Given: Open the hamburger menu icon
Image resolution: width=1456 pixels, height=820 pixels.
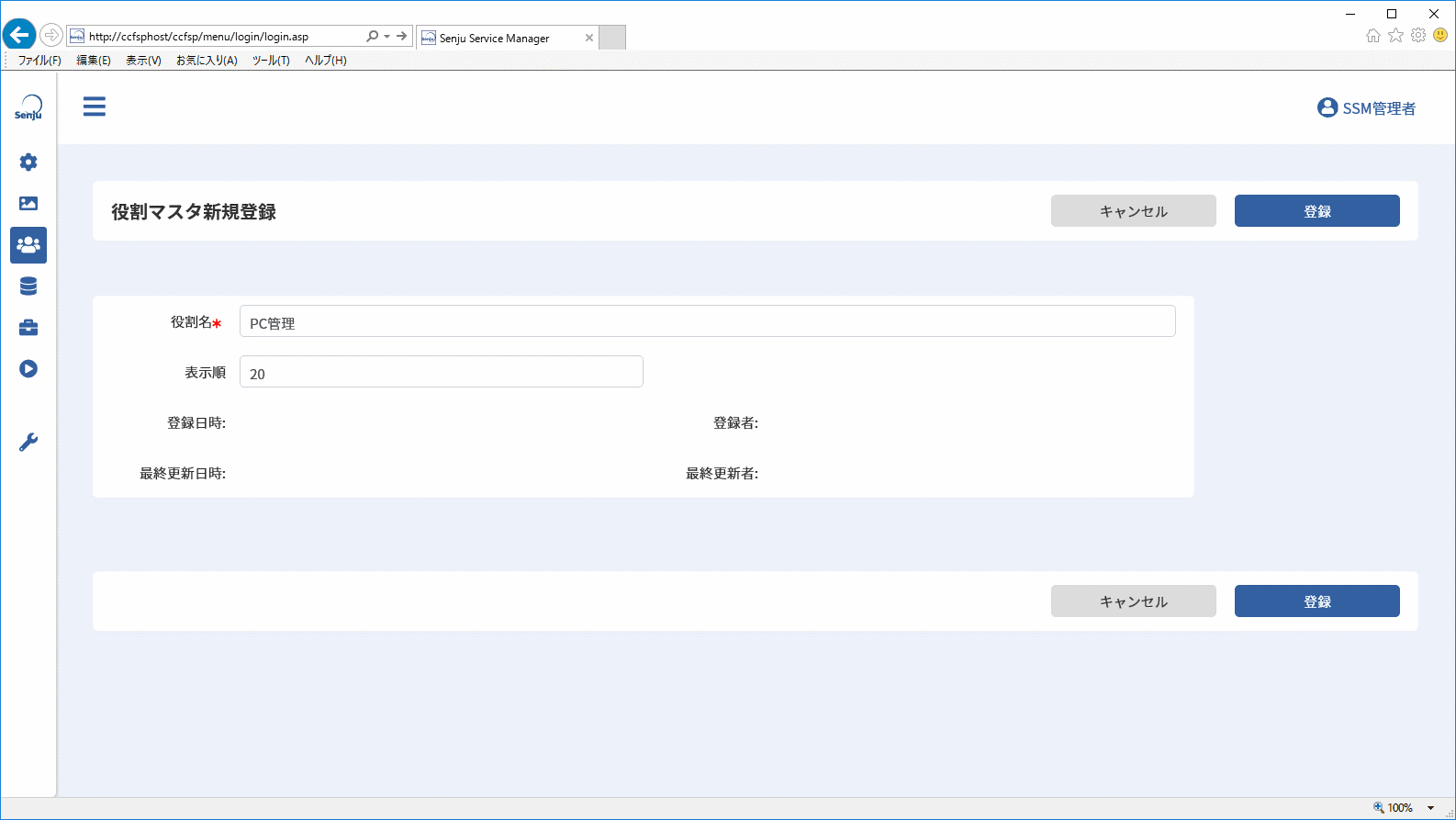Looking at the screenshot, I should pos(94,107).
